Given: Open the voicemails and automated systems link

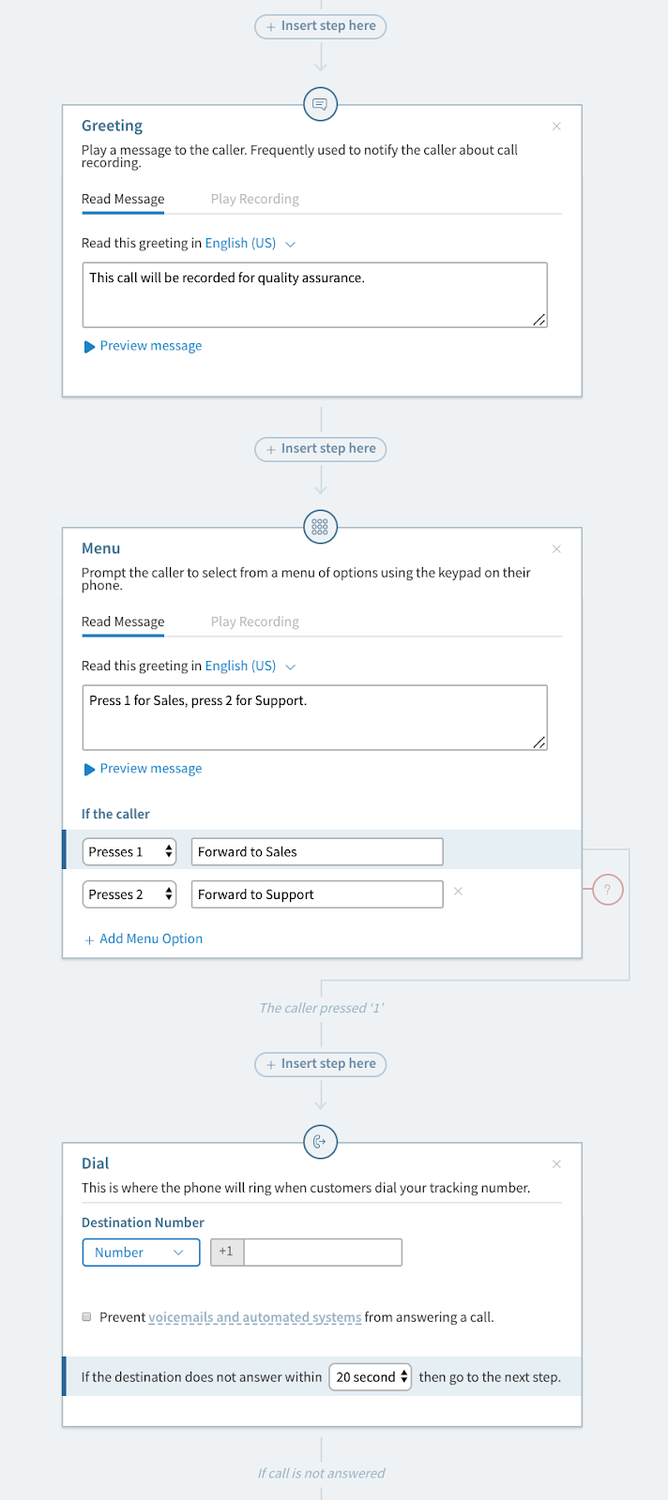Looking at the screenshot, I should pos(255,1317).
